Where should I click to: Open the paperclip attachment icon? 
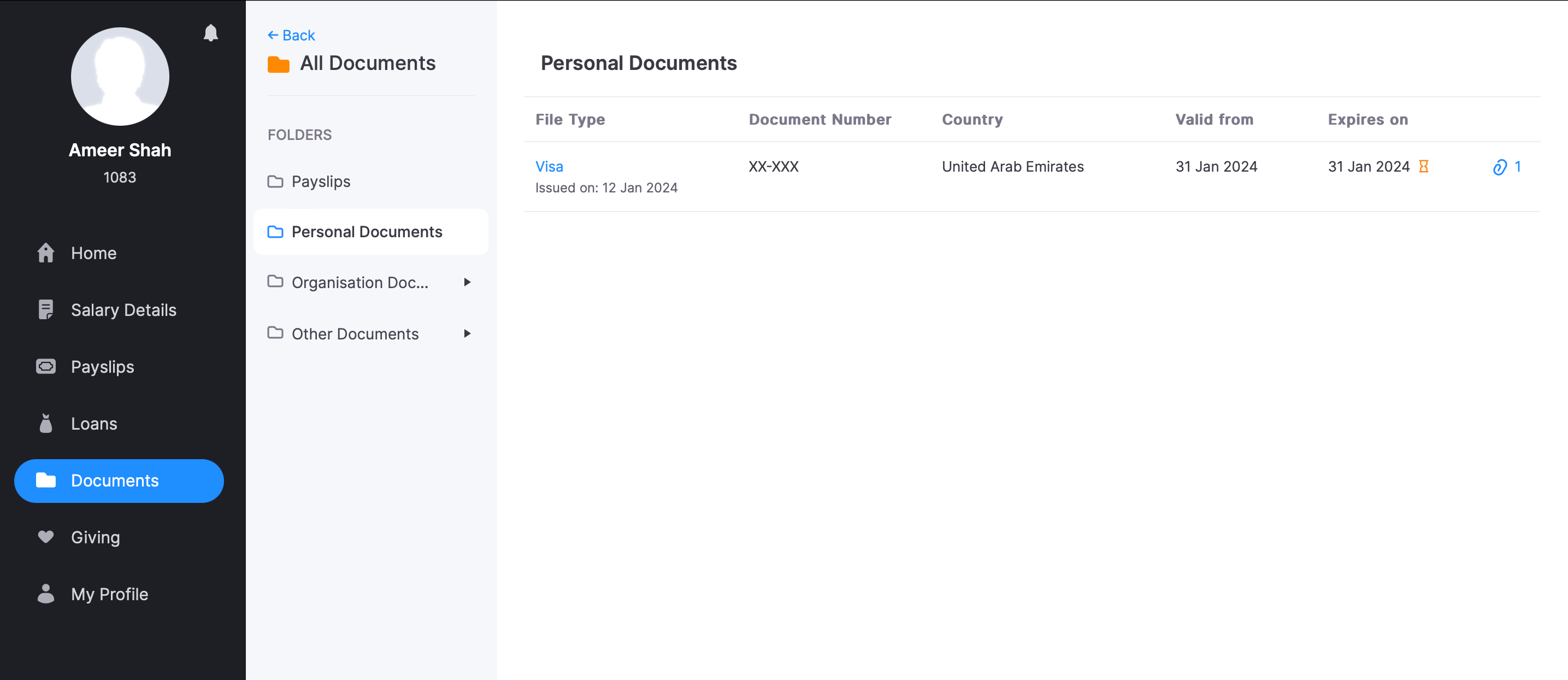1499,167
